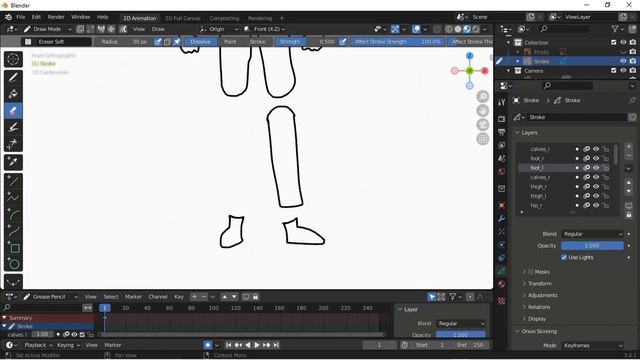
Task: Select the Box shape tool
Action: (13, 248)
